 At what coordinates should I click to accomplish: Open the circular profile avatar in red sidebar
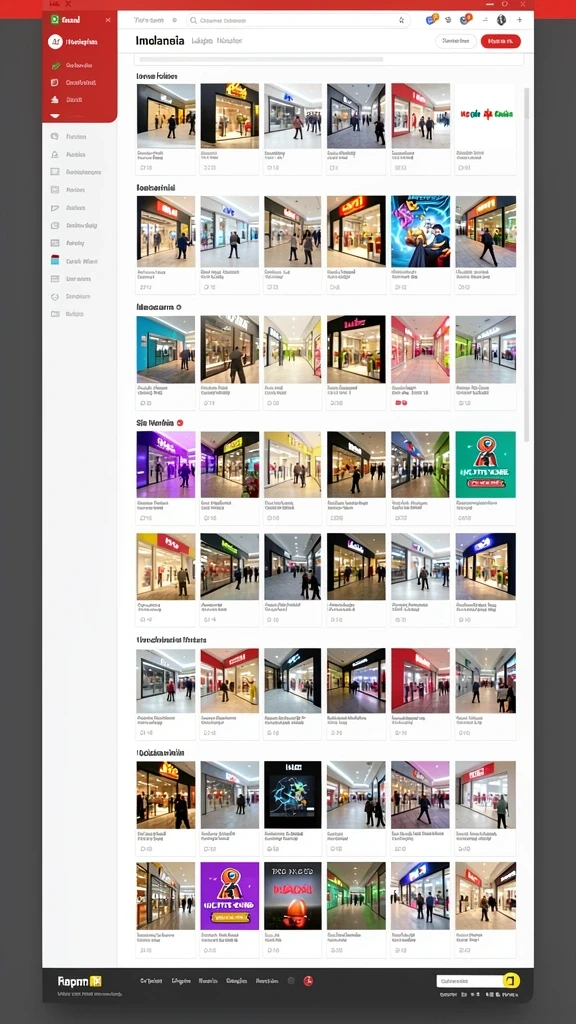point(55,42)
